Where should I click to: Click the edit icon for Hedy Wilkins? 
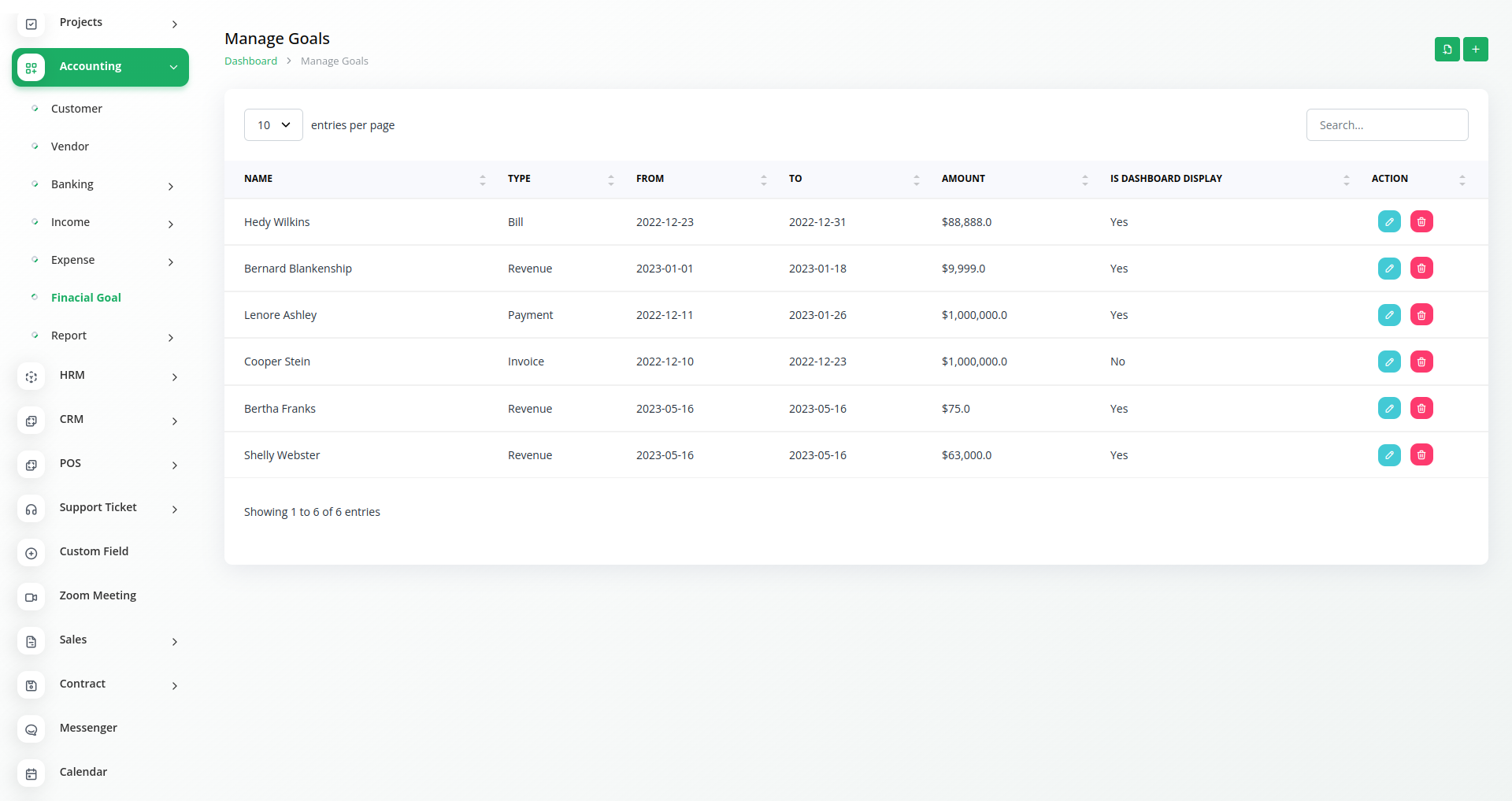coord(1389,222)
